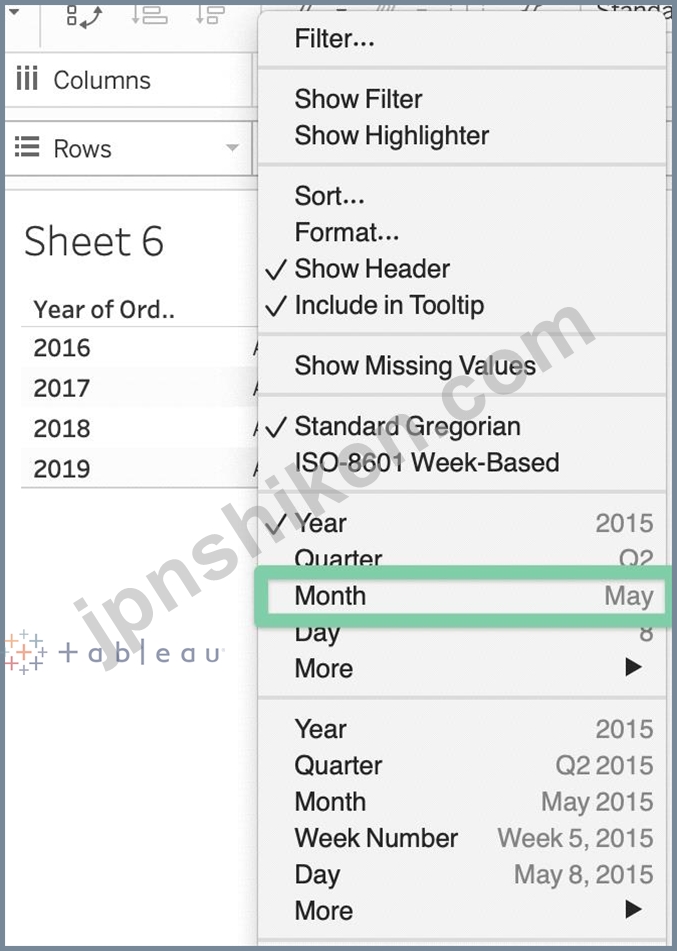Choose Month May from the menu
Viewport: 677px width, 951px height.
472,596
